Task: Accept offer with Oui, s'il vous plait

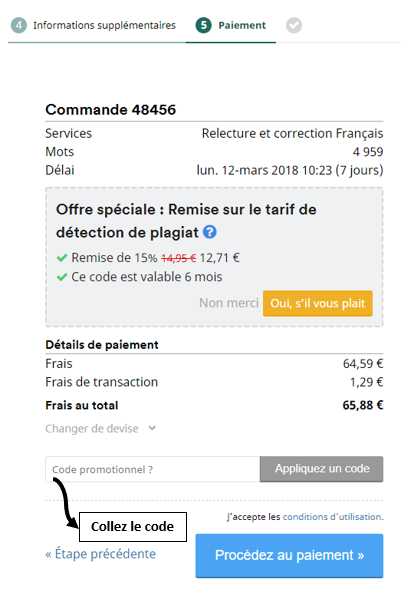Action: pyautogui.click(x=318, y=303)
